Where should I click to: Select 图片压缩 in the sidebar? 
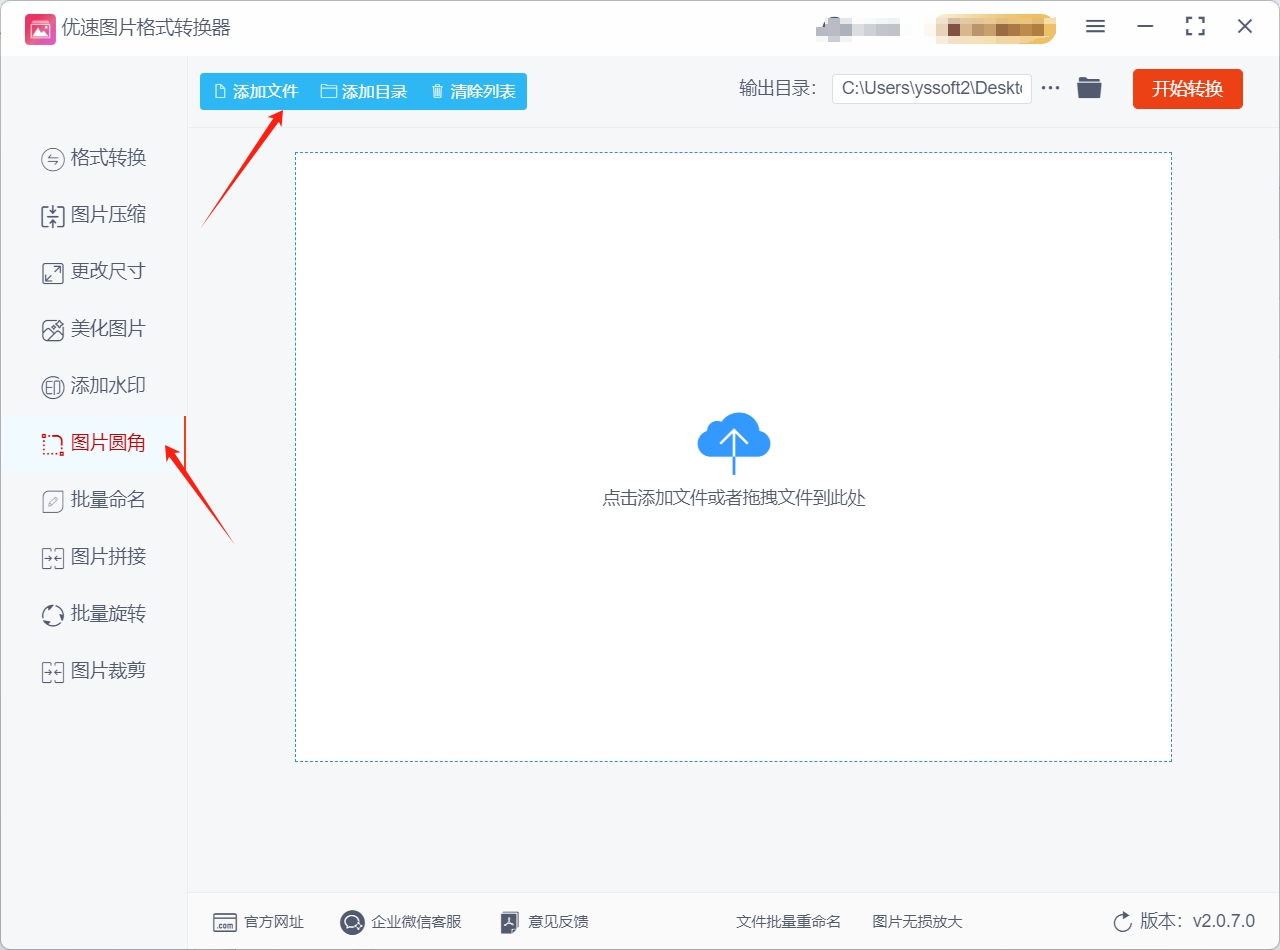(x=94, y=215)
